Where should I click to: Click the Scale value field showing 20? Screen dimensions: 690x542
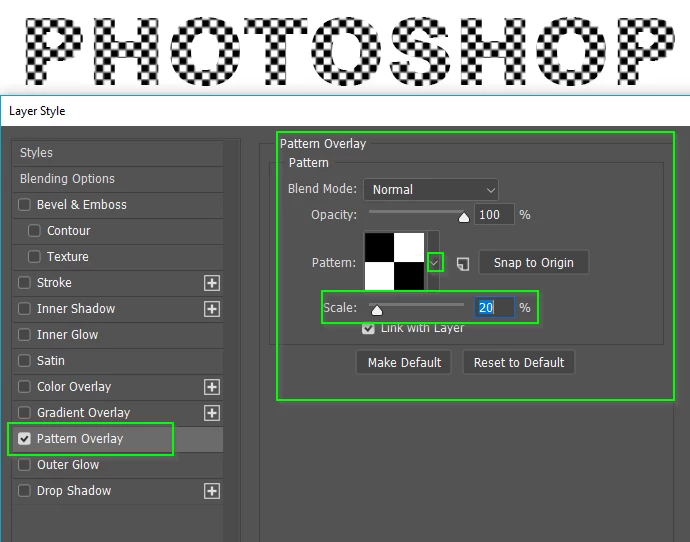tap(494, 308)
